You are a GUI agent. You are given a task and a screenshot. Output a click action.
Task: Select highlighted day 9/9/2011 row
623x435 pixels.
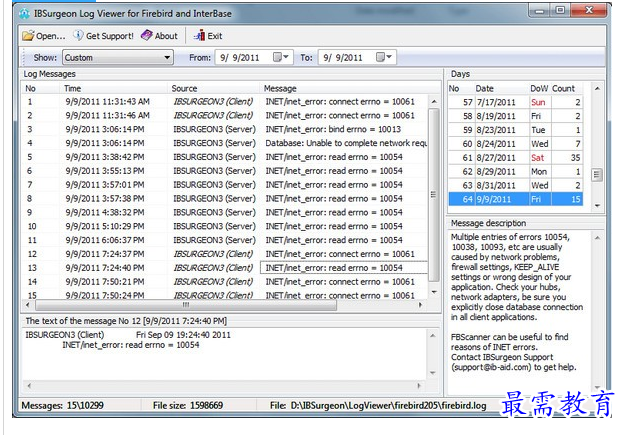click(x=515, y=199)
